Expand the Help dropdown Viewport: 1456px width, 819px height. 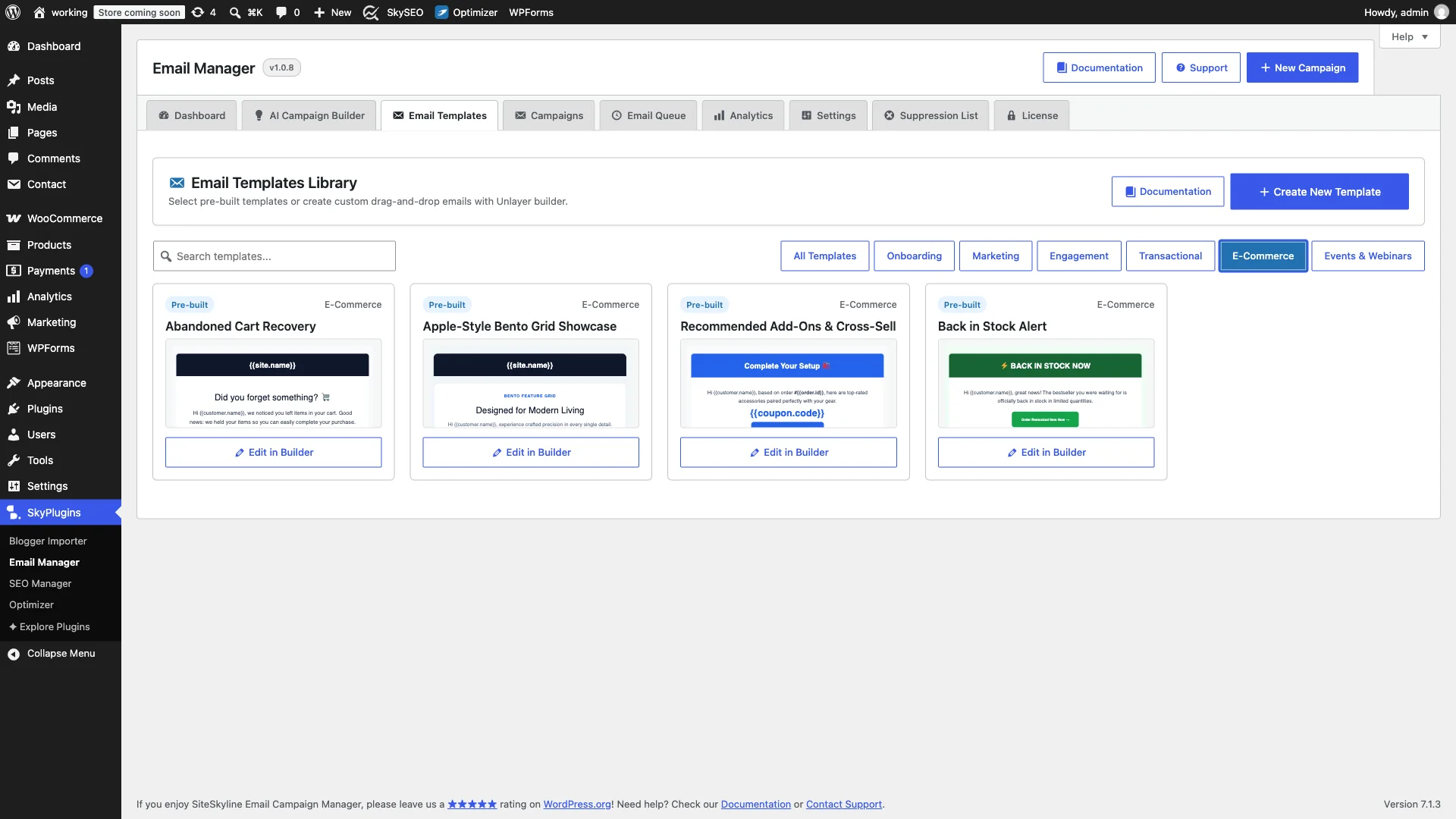pyautogui.click(x=1410, y=36)
